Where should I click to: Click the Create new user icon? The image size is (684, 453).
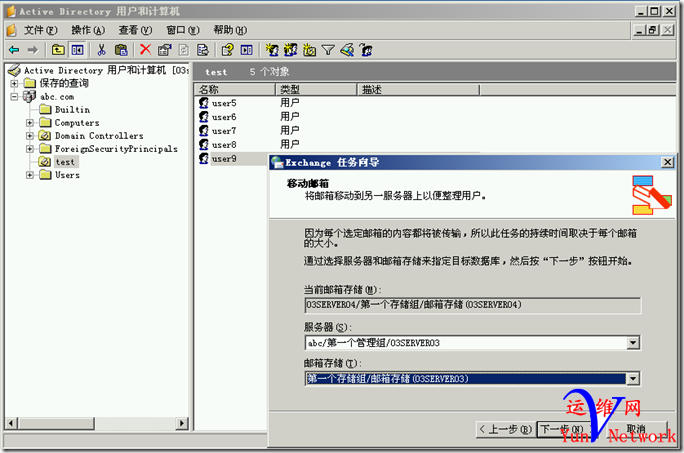point(272,50)
